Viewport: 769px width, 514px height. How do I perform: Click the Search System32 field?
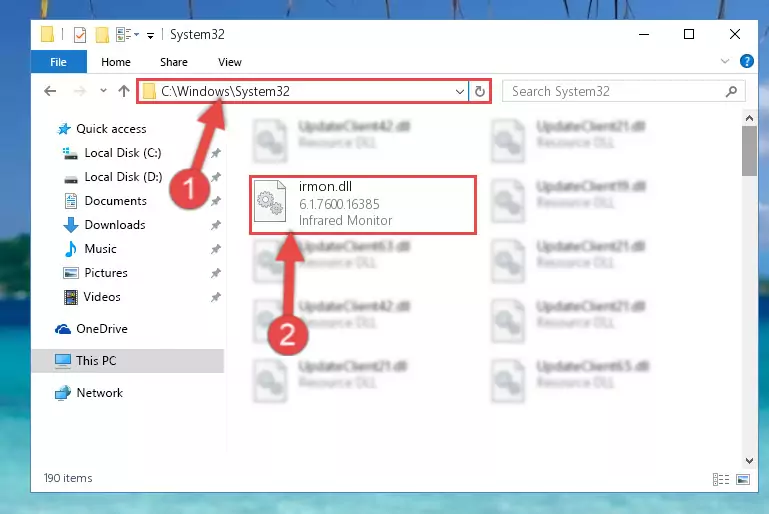pyautogui.click(x=624, y=92)
